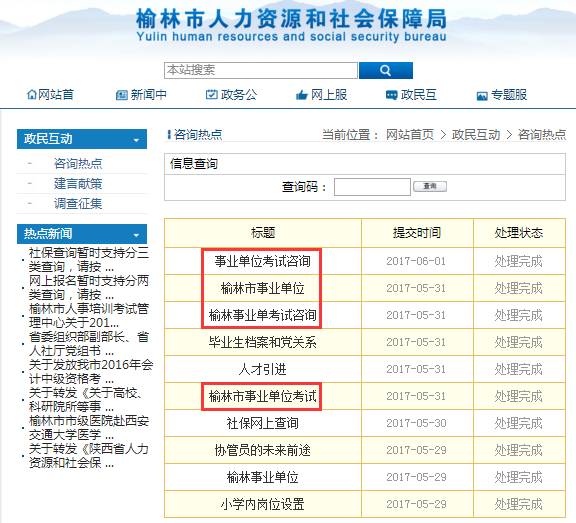Click the 处理状态 column header

click(x=519, y=233)
